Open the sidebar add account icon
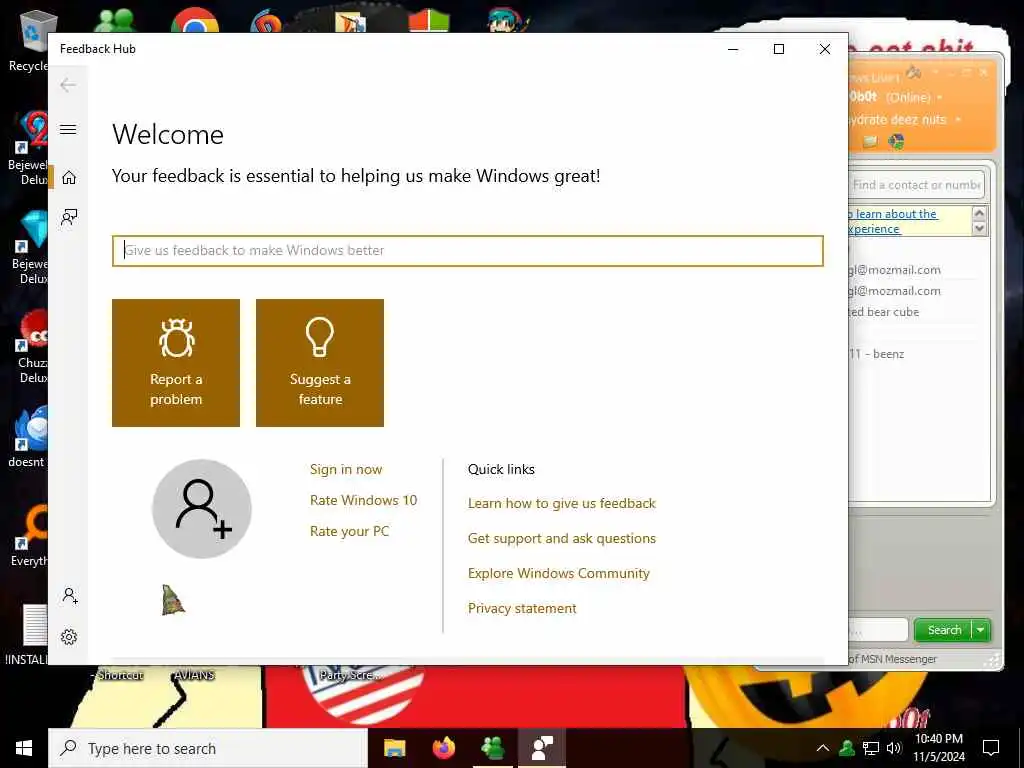Screen dimensions: 1024x768 pos(70,596)
